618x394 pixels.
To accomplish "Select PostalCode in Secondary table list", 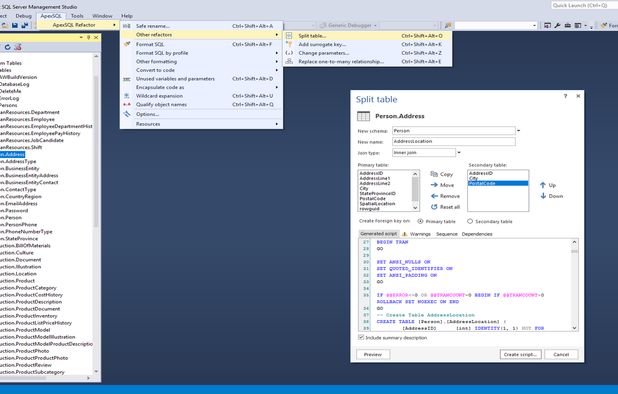I will tap(498, 183).
